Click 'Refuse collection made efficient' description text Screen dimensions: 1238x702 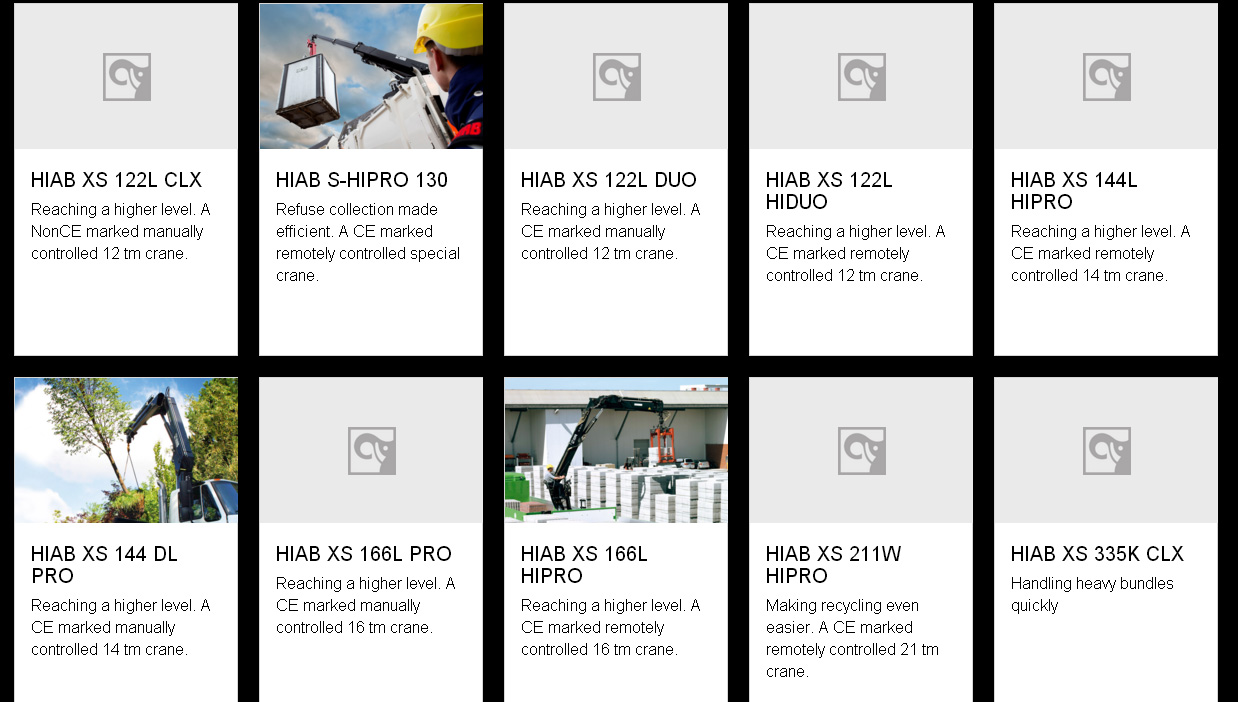(368, 242)
